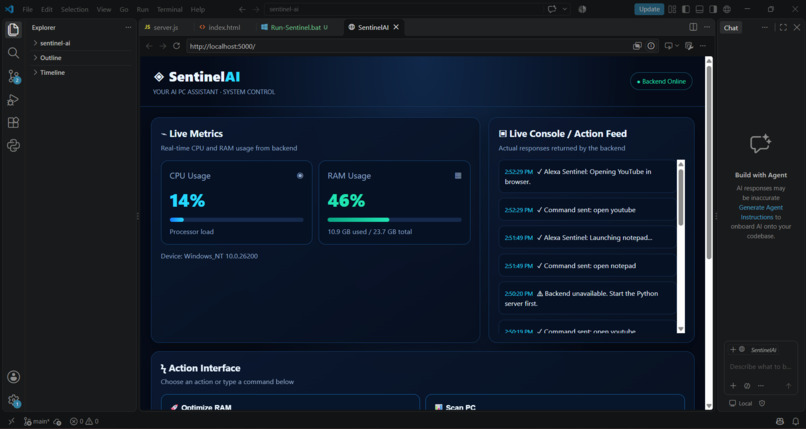
Task: Maximize the Chat panel
Action: click(x=783, y=28)
